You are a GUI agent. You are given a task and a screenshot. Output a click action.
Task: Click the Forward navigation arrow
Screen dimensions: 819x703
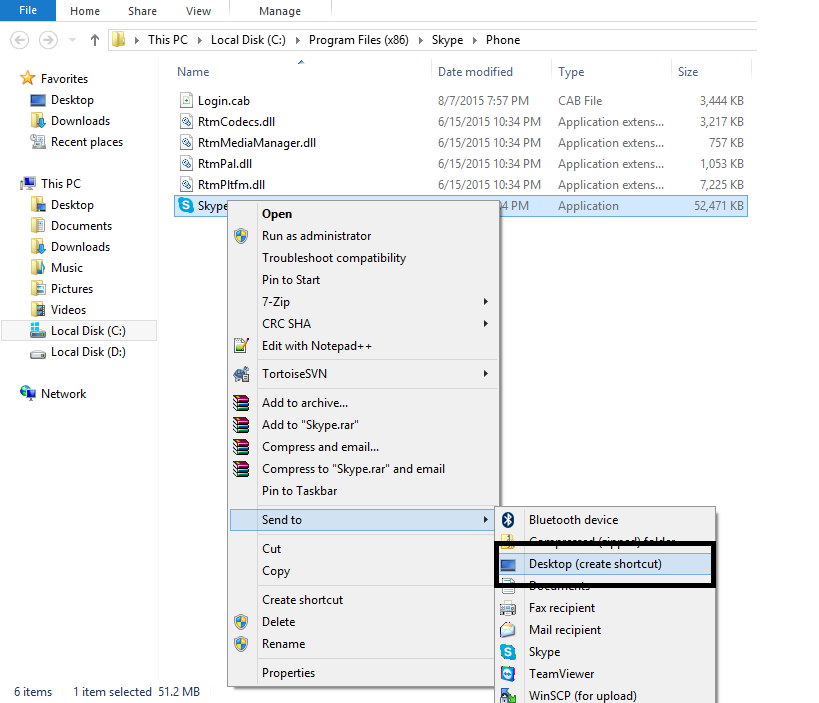[49, 40]
